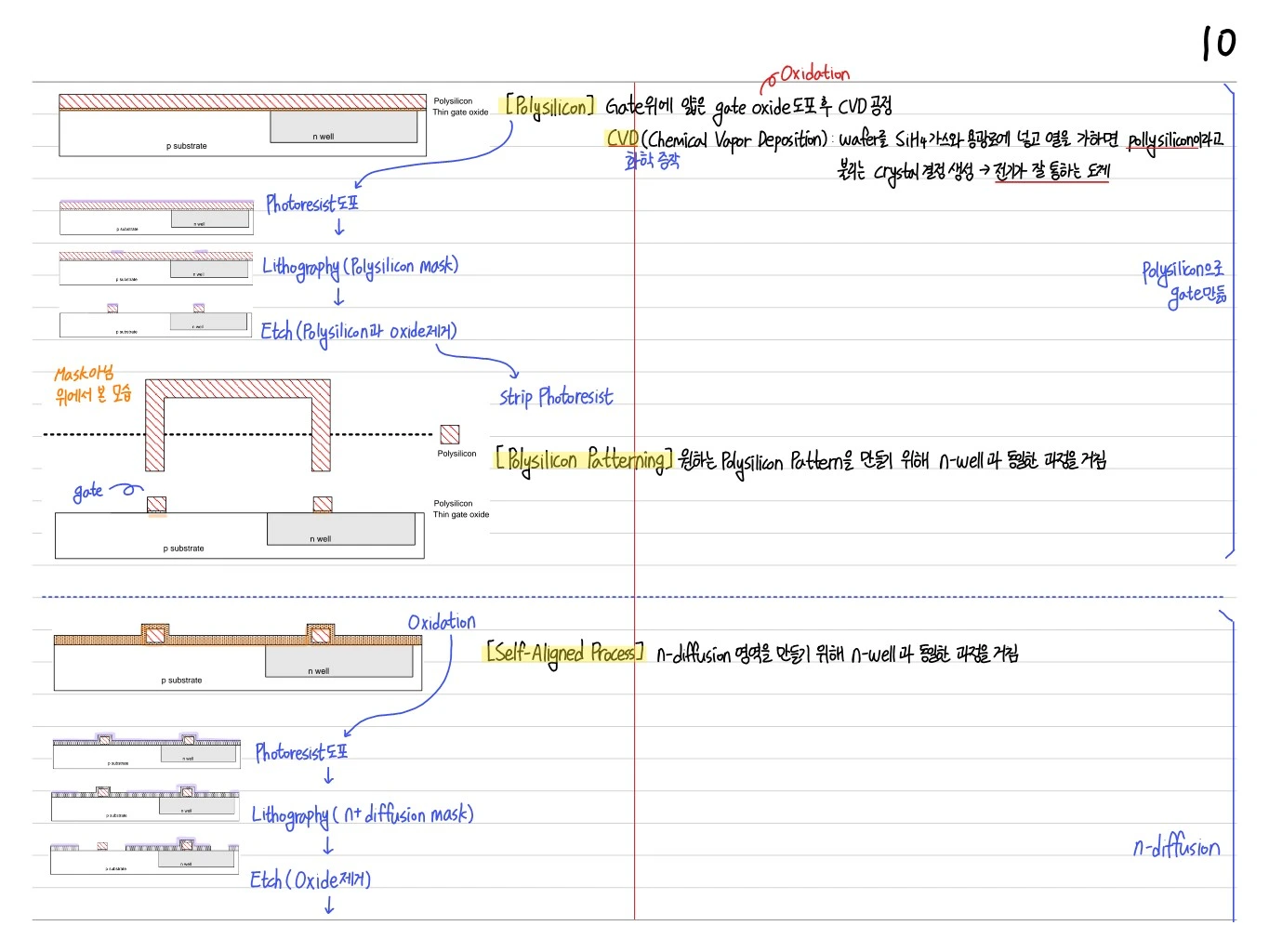Click the n-diffusion margin note on right
This screenshot has height=952, width=1269.
coord(1177,846)
